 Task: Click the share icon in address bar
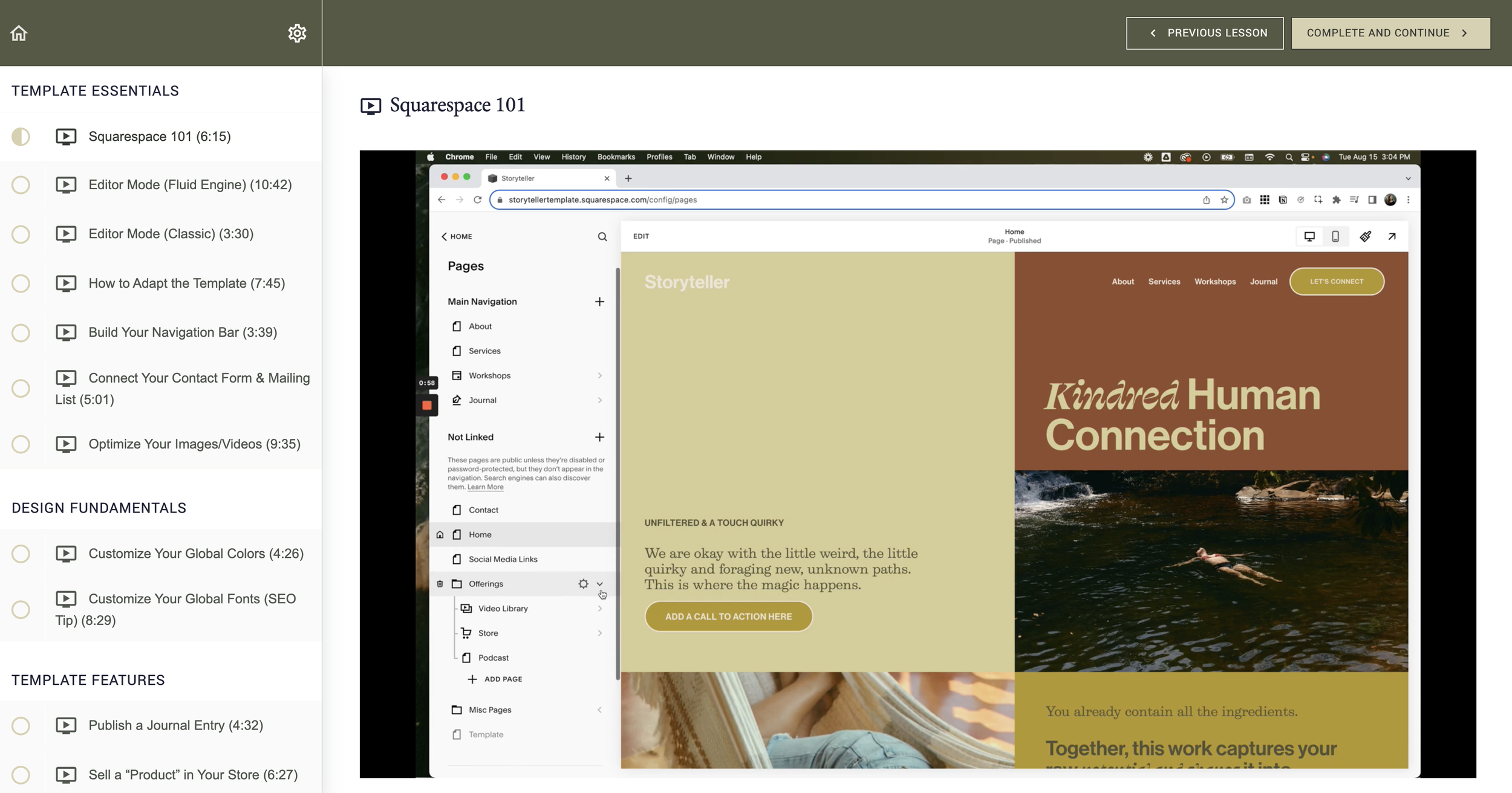coord(1206,200)
